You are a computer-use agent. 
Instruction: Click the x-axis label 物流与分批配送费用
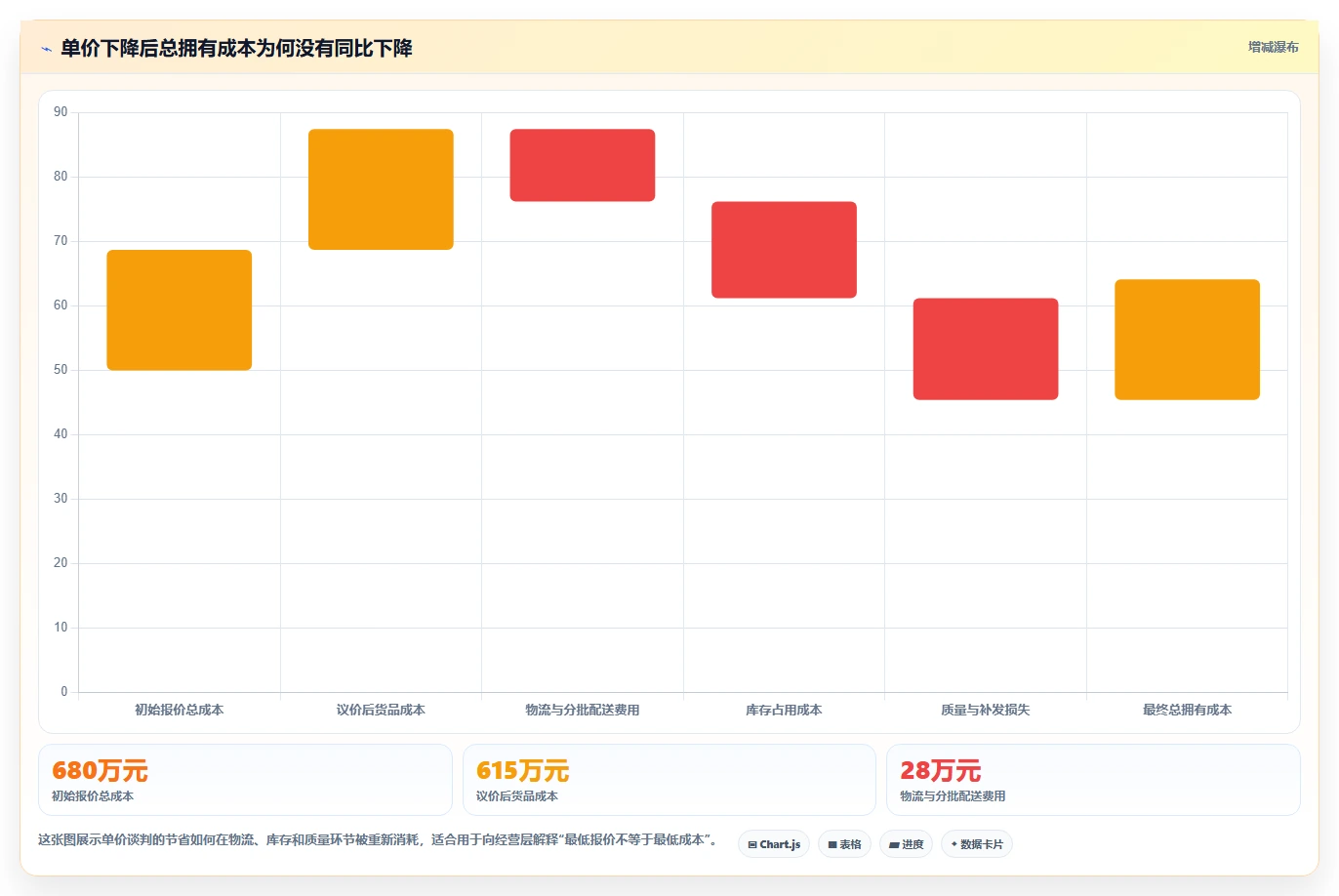(x=583, y=710)
